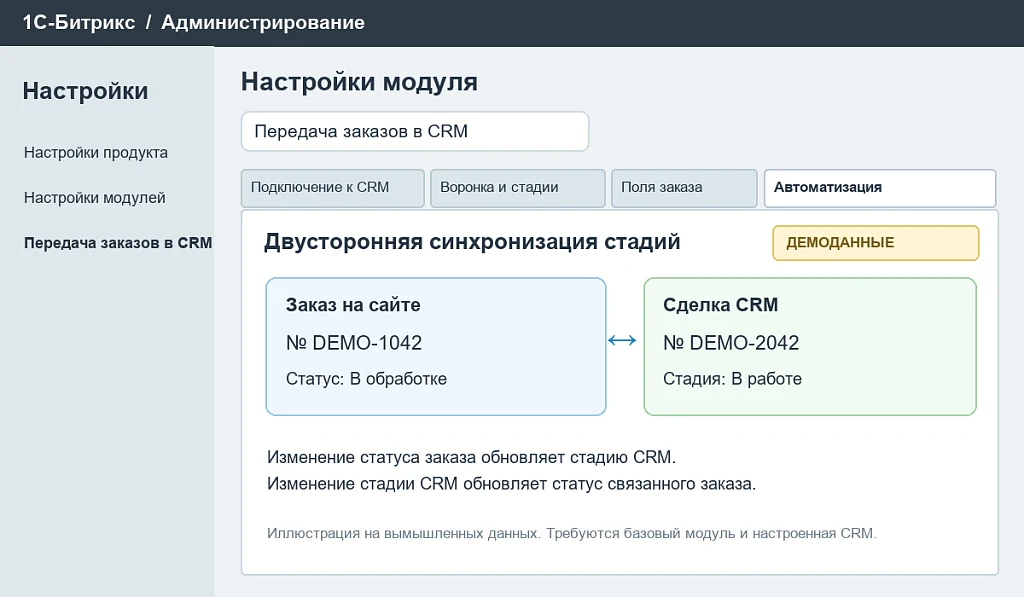Open the Подключение к CRM tab

click(x=332, y=188)
